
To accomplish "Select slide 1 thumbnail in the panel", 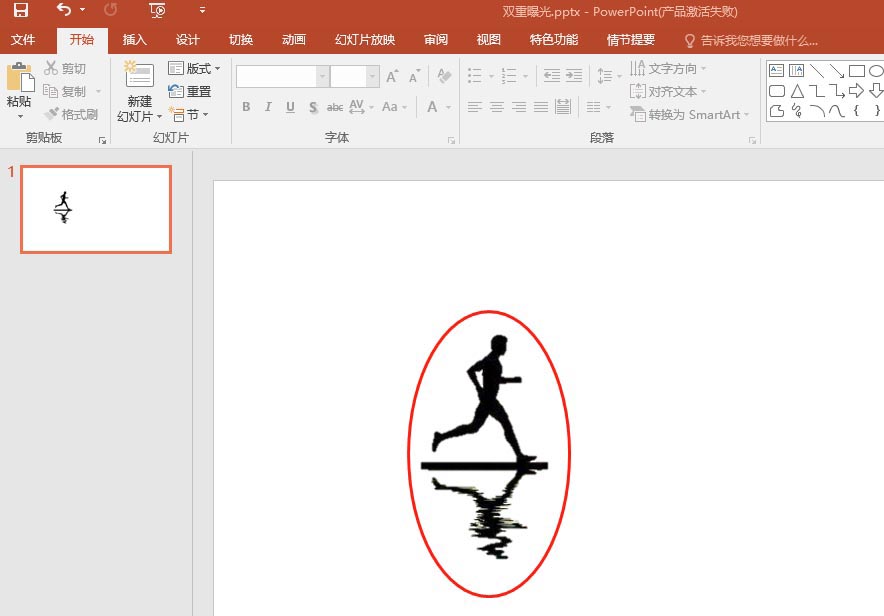I will pos(96,209).
